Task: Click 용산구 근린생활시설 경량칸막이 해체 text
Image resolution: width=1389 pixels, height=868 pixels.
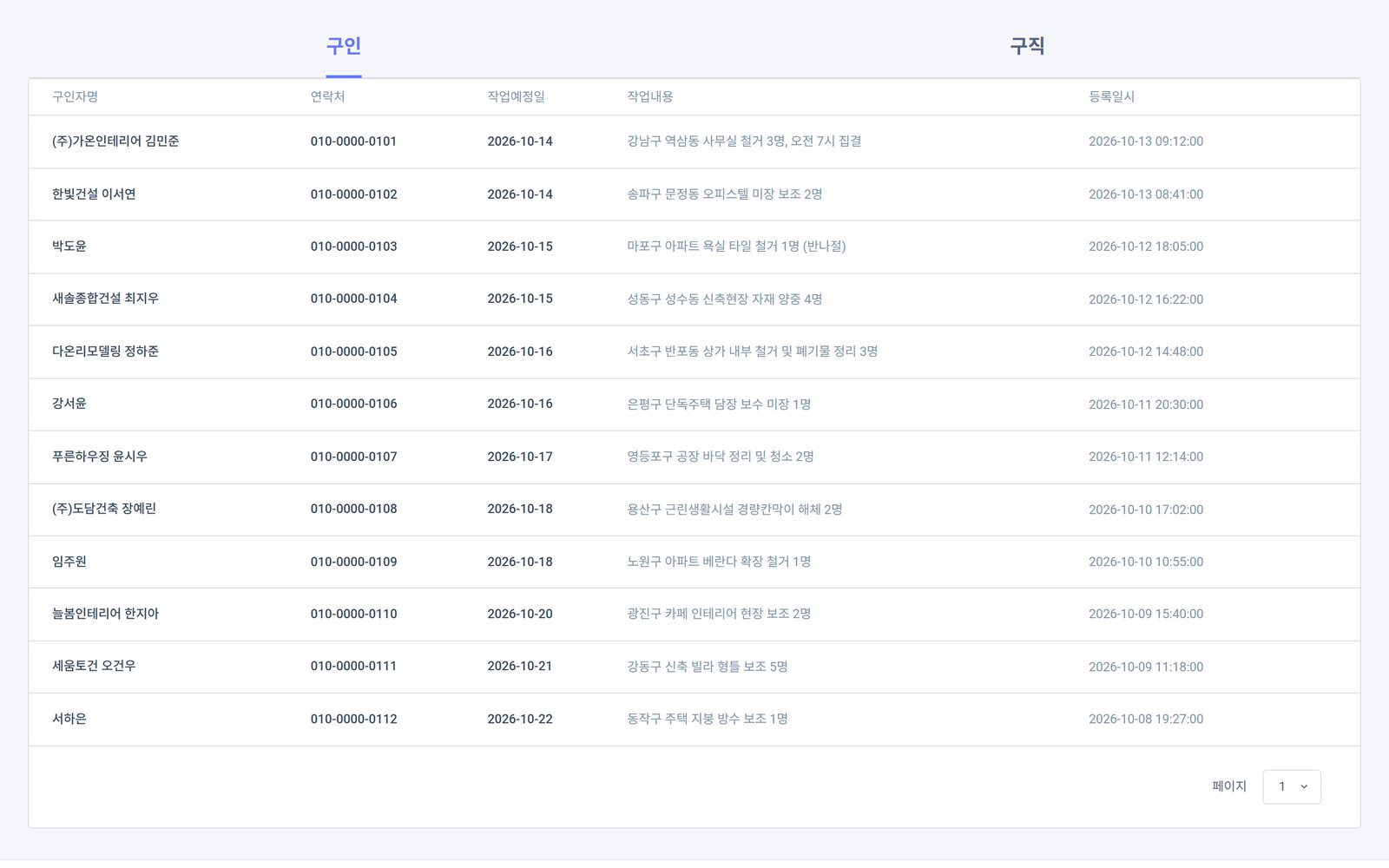Action: [734, 509]
